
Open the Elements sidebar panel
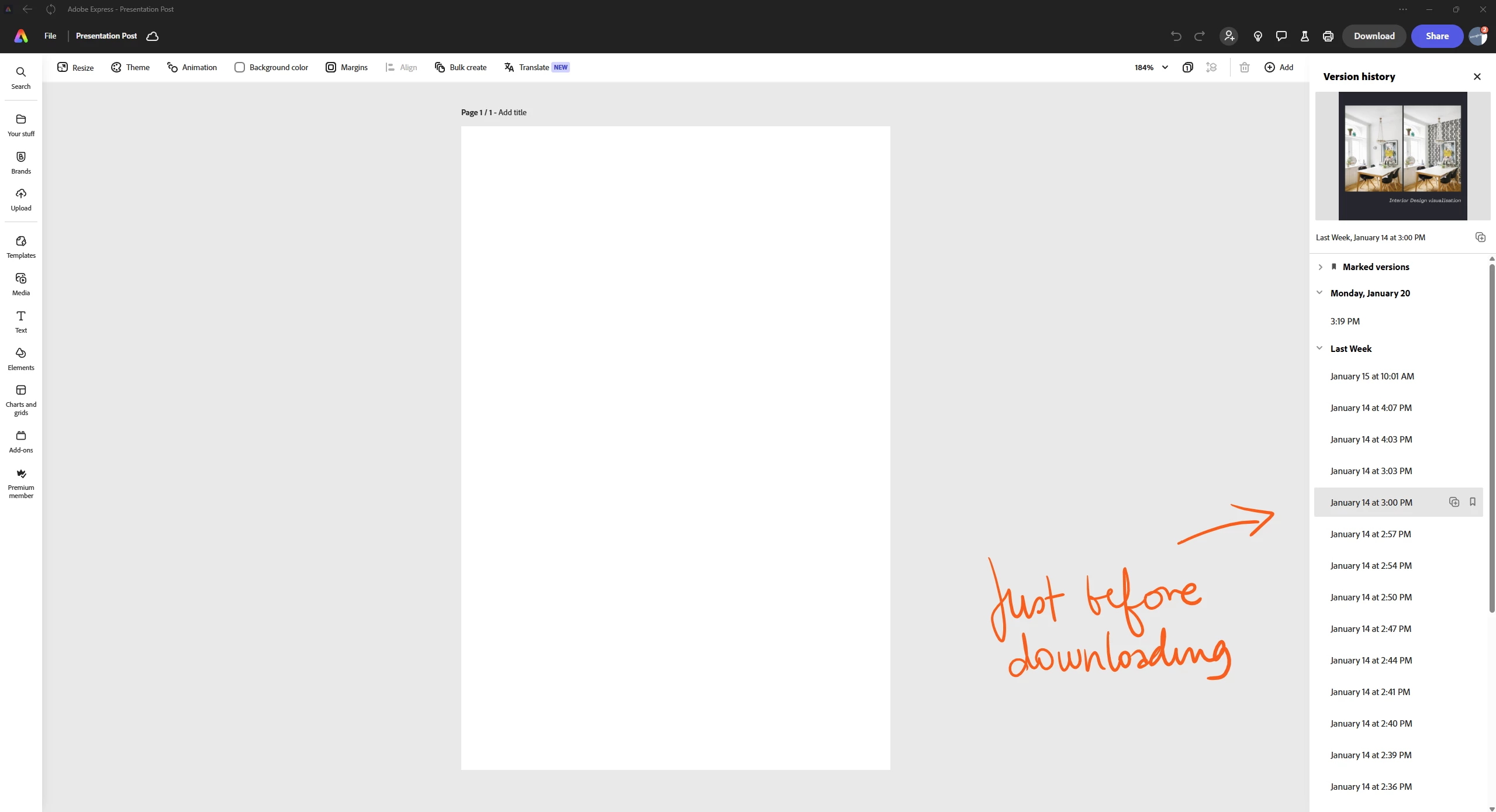coord(21,359)
